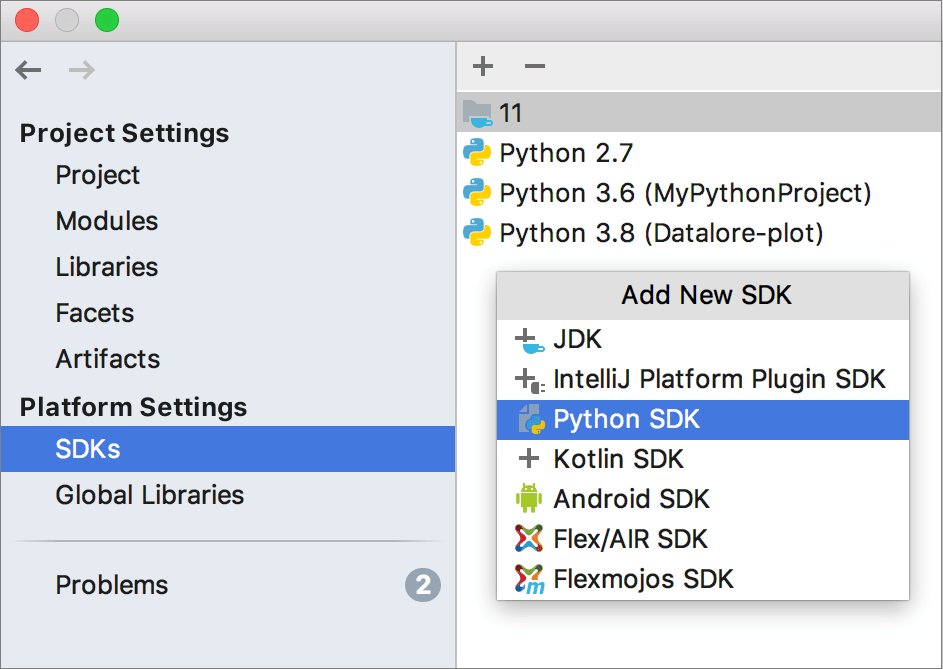Image resolution: width=943 pixels, height=669 pixels.
Task: Choose Android SDK from the popup menu
Action: coord(630,498)
